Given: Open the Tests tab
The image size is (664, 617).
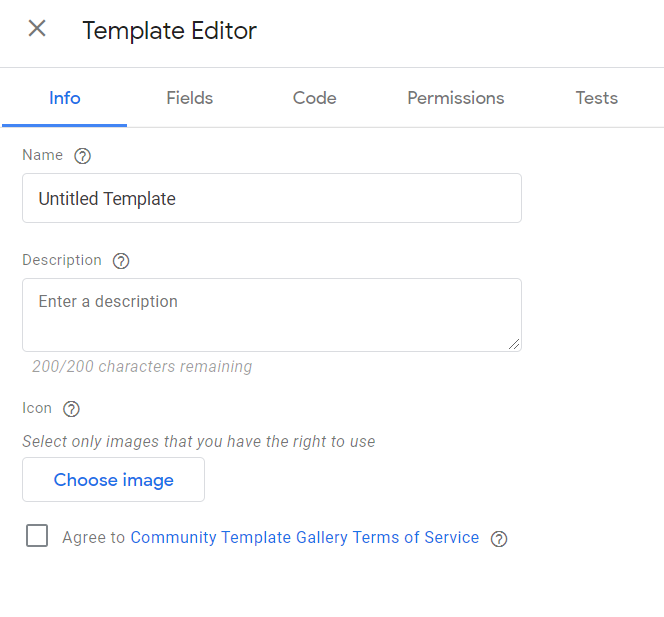Looking at the screenshot, I should (596, 98).
